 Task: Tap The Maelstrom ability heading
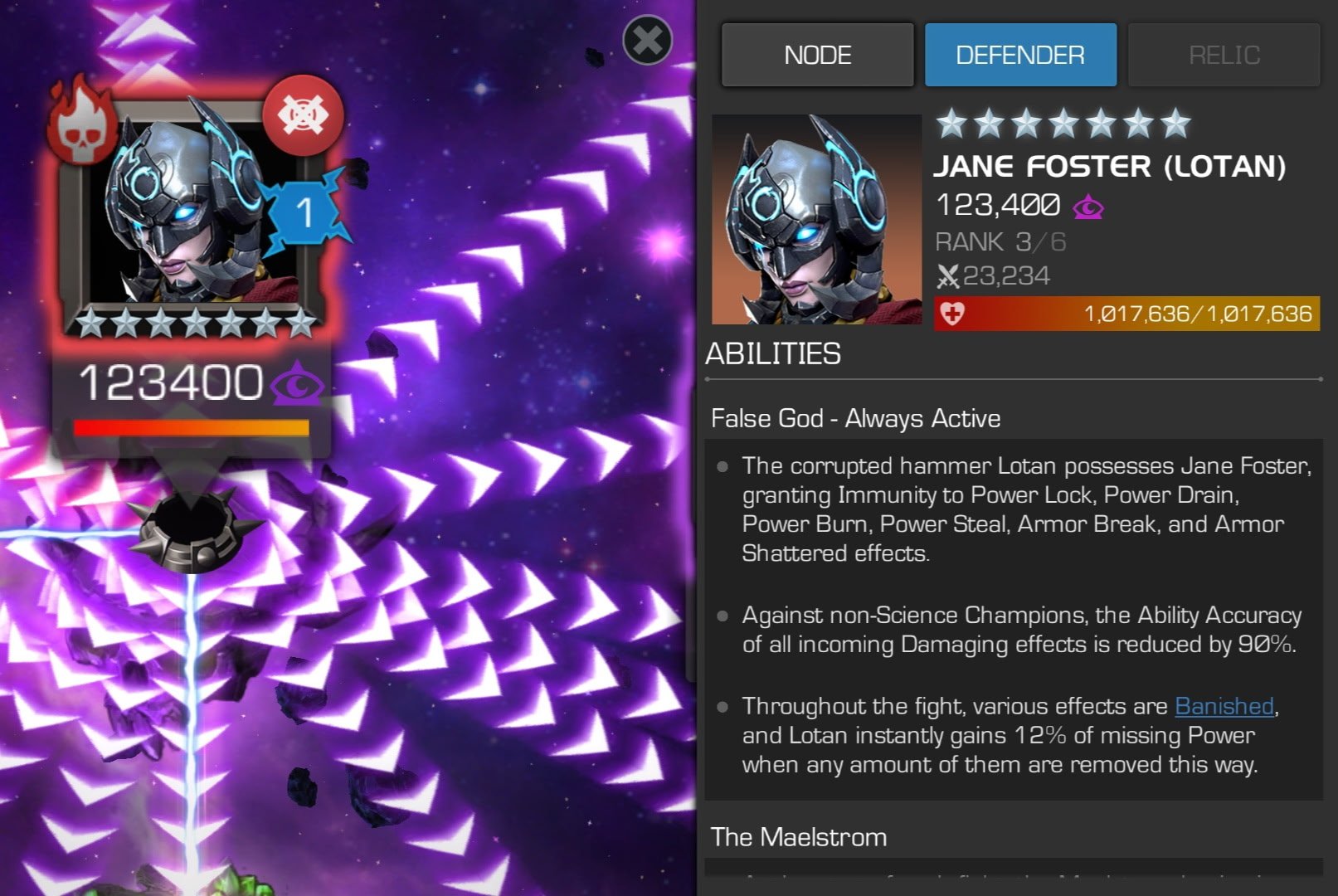[798, 836]
